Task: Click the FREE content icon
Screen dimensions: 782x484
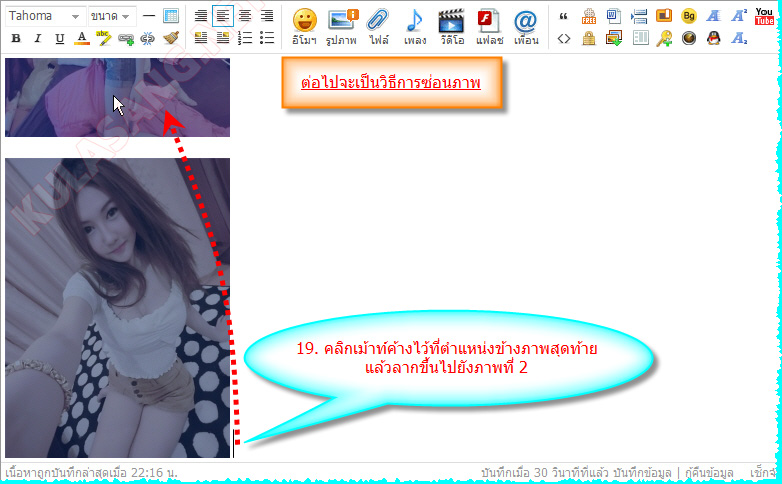Action: pos(589,16)
